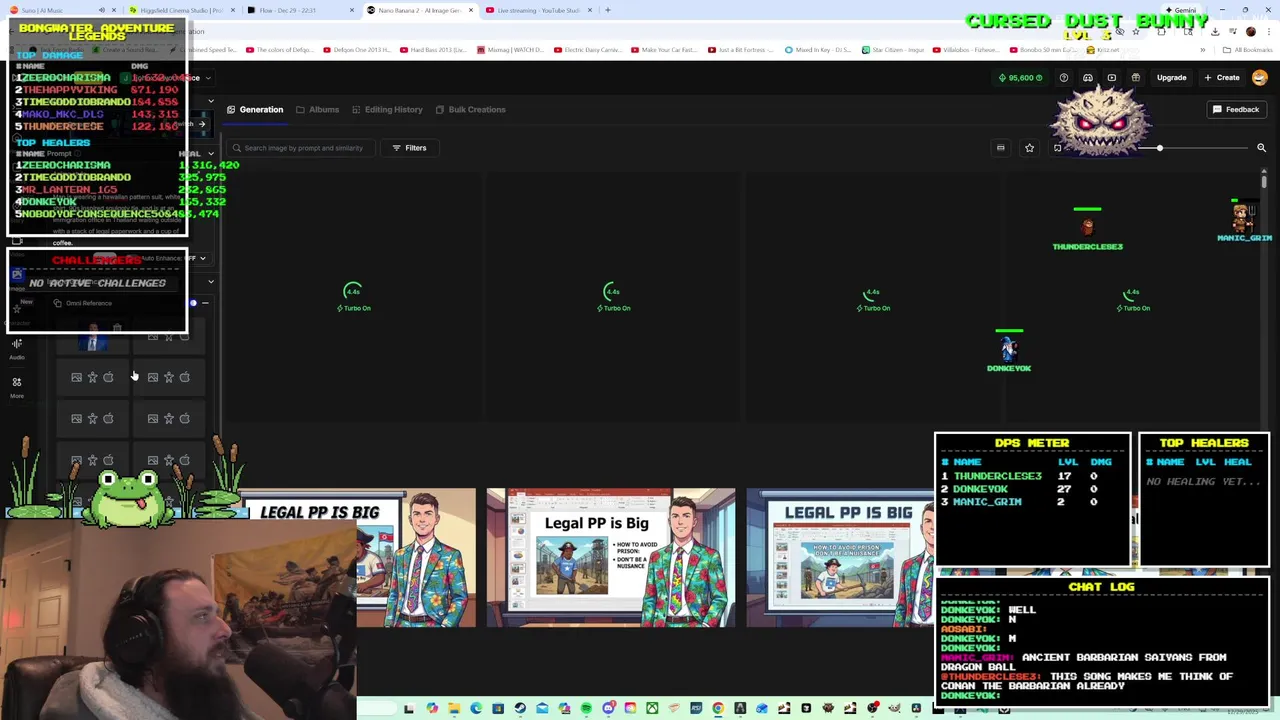Screen dimensions: 1280x720
Task: Open the Electric Daisy Carnival bookmark
Action: click(x=589, y=49)
